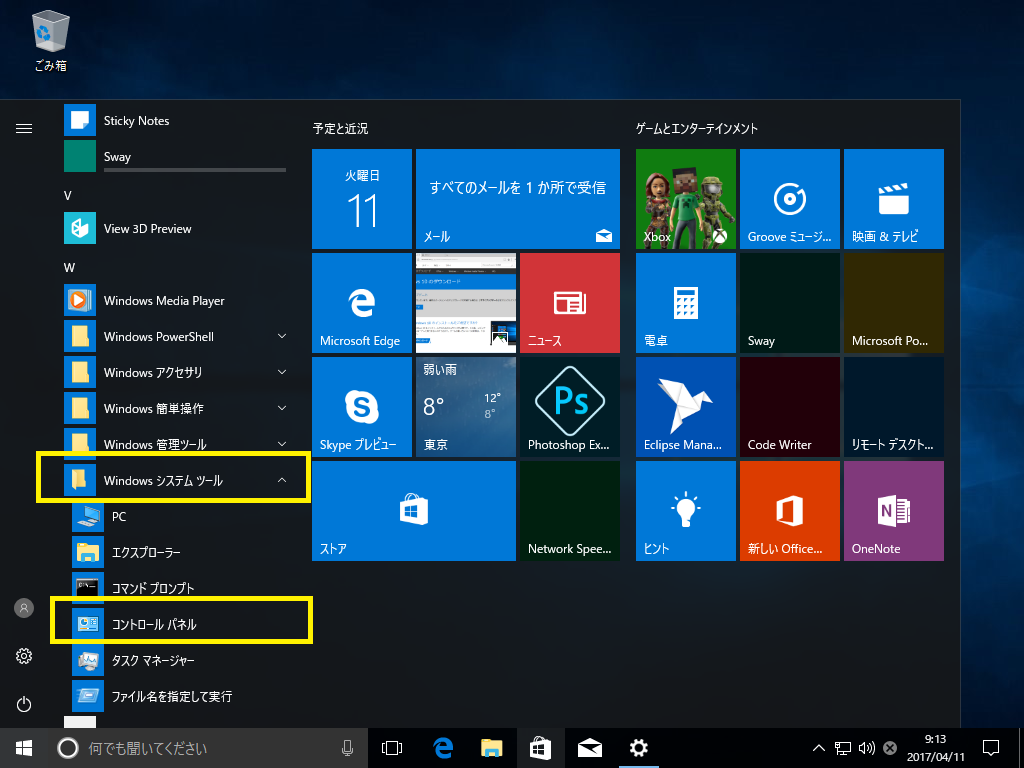Launch Windows Media Player
Screen dimensions: 1024x768
[x=175, y=300]
